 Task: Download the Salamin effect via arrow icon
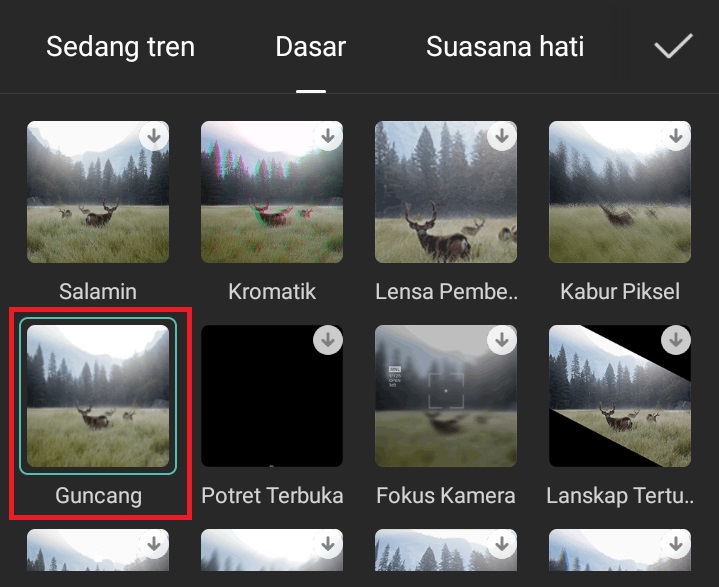pos(154,136)
